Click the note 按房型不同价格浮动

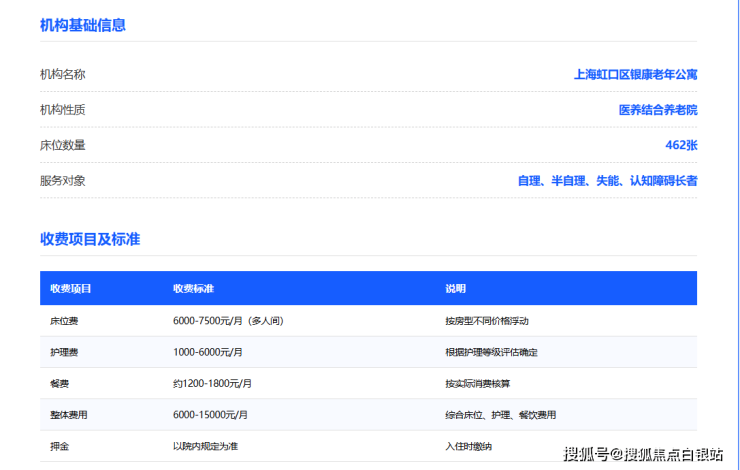click(487, 321)
